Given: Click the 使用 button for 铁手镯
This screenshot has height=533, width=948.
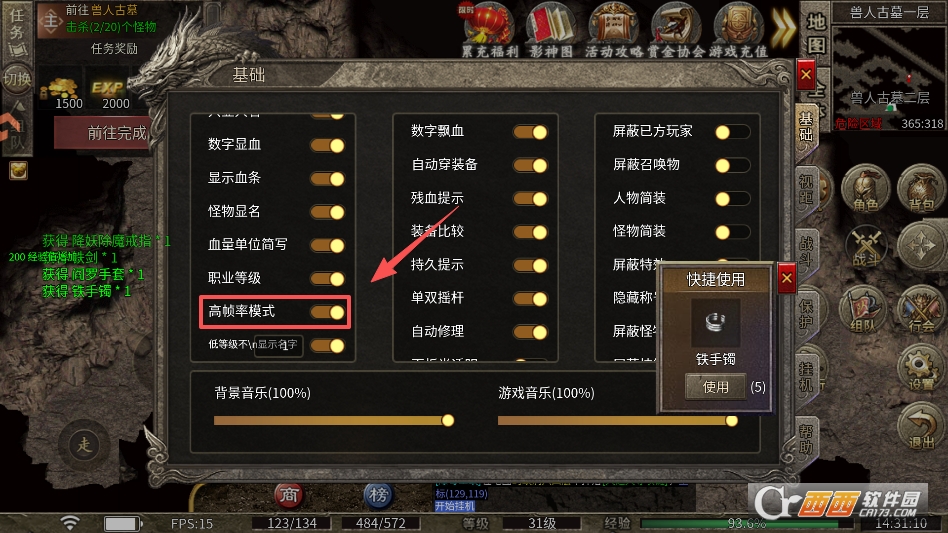Looking at the screenshot, I should tap(716, 387).
